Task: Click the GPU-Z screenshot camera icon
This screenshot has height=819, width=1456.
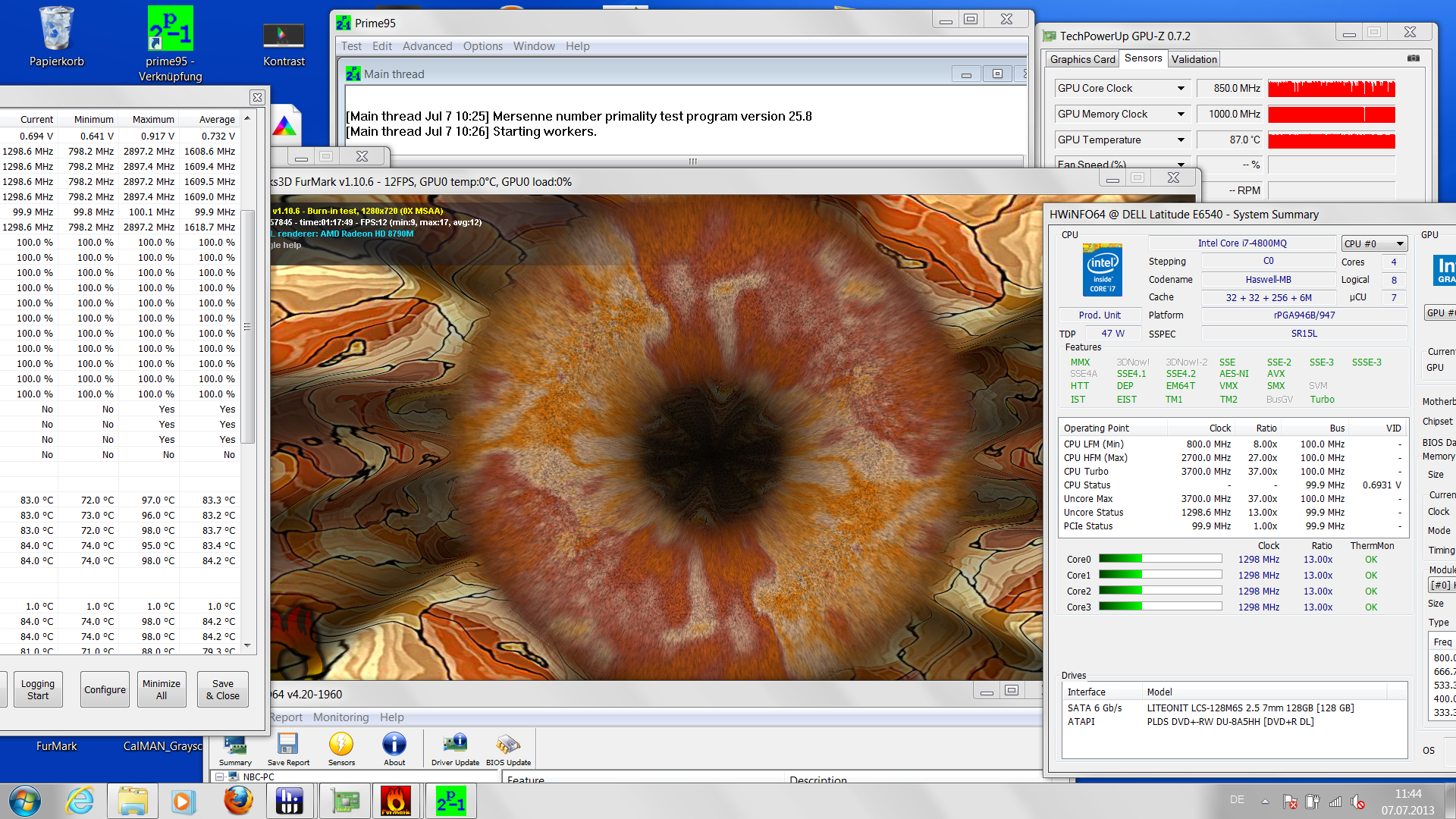Action: tap(1414, 58)
